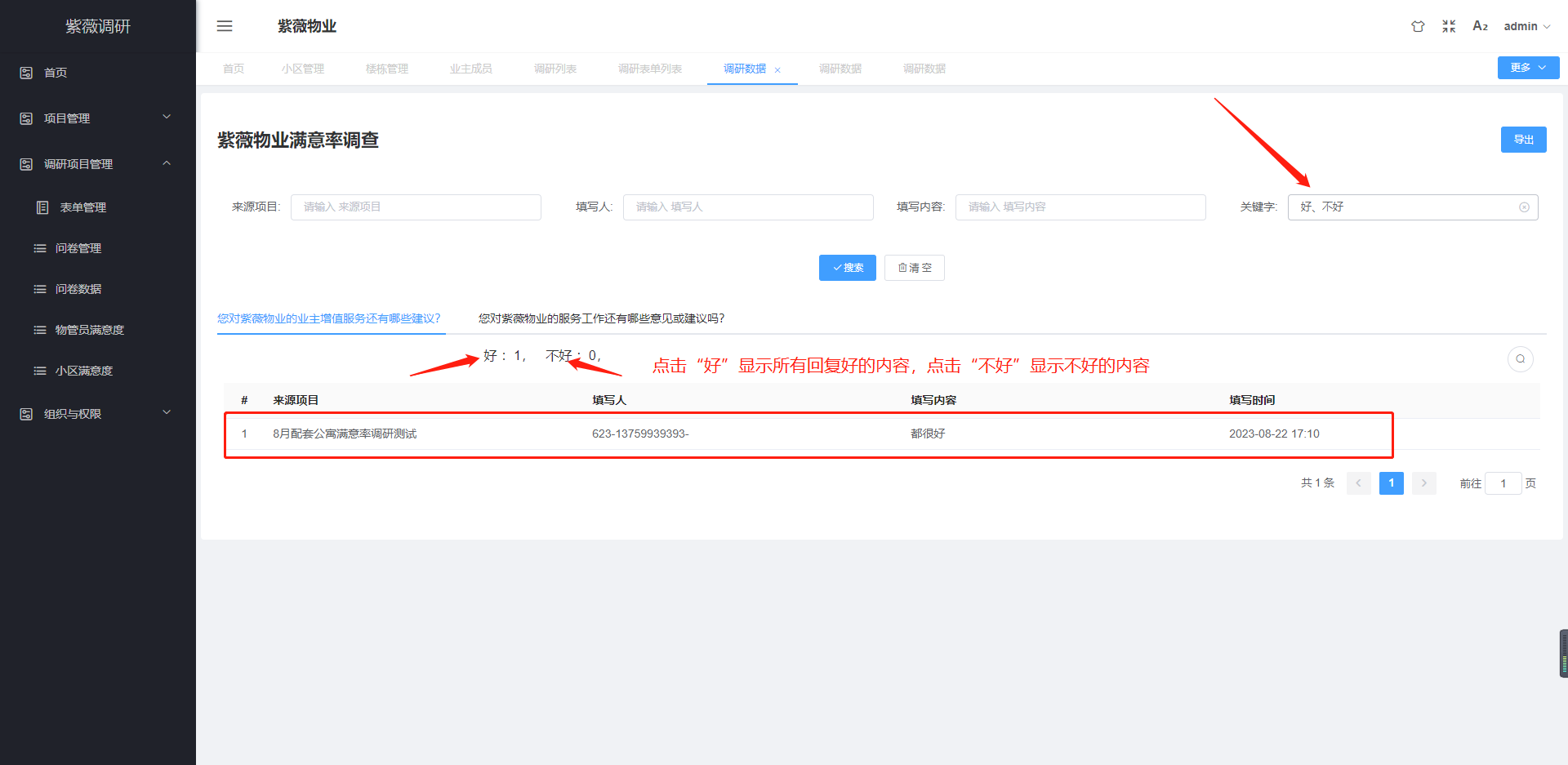Switch to the 调研列表 tab
The height and width of the screenshot is (765, 1568).
coord(555,69)
